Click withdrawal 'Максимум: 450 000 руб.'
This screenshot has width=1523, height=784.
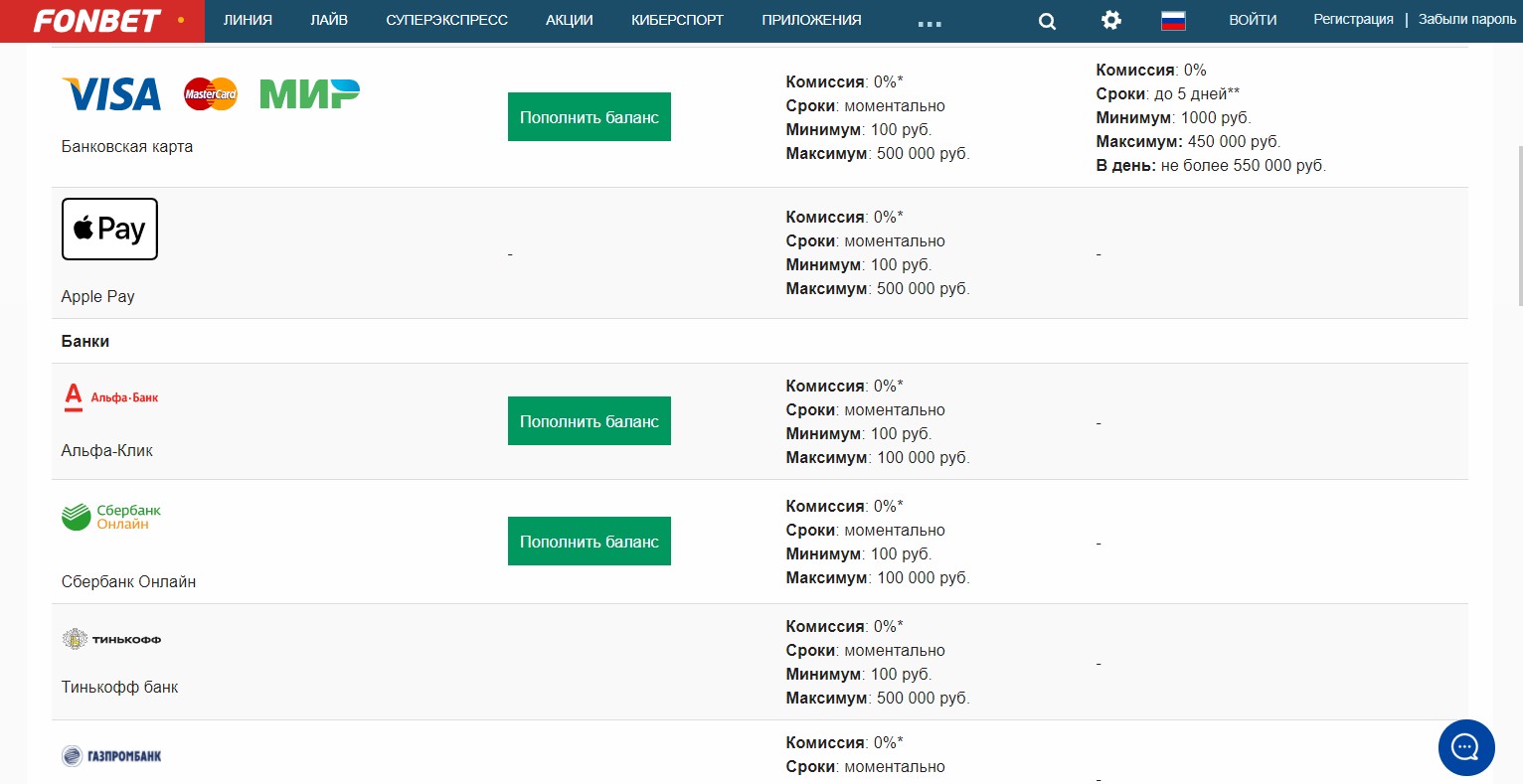click(x=1188, y=141)
